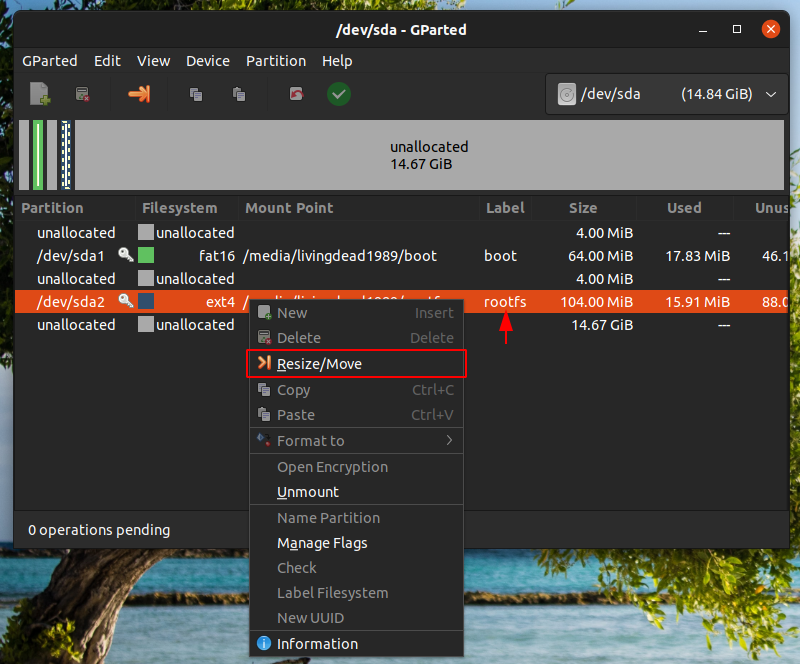This screenshot has width=800, height=664.
Task: Click the 0 operations pending status text
Action: (x=99, y=530)
